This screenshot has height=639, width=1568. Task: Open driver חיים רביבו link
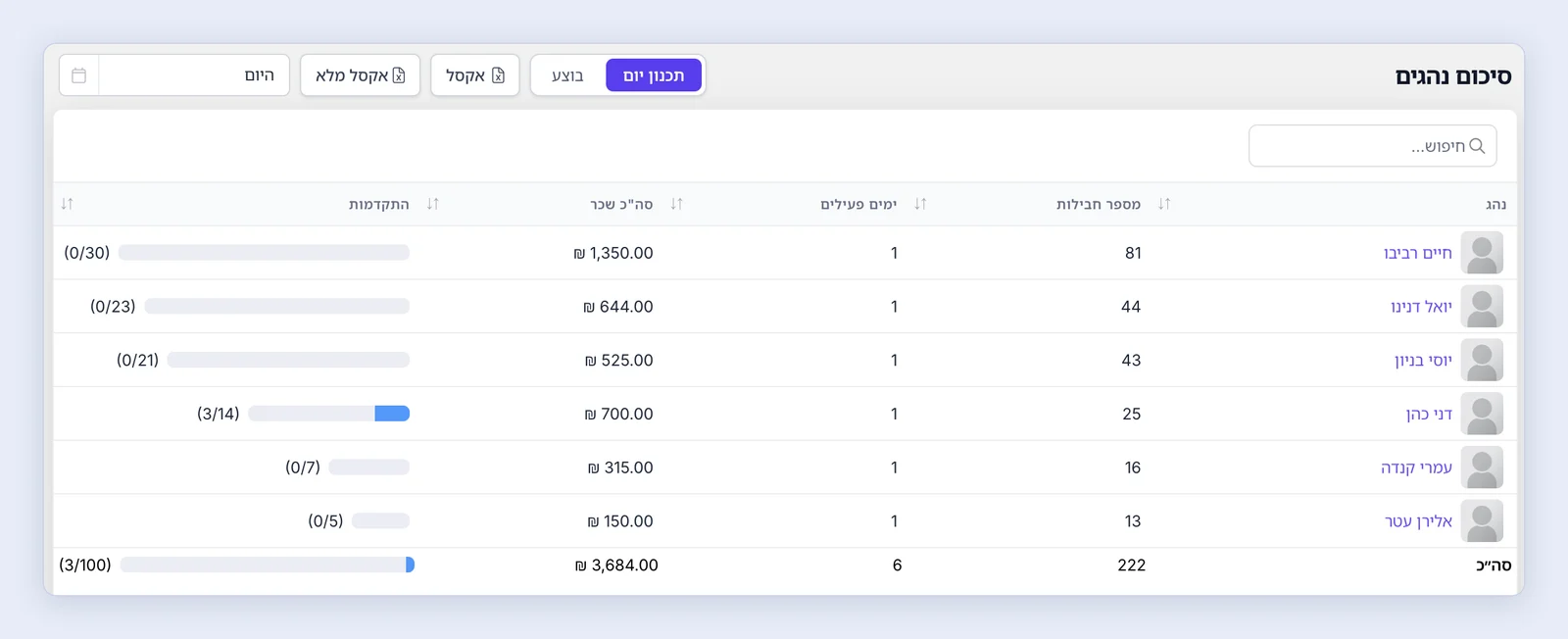point(1418,254)
